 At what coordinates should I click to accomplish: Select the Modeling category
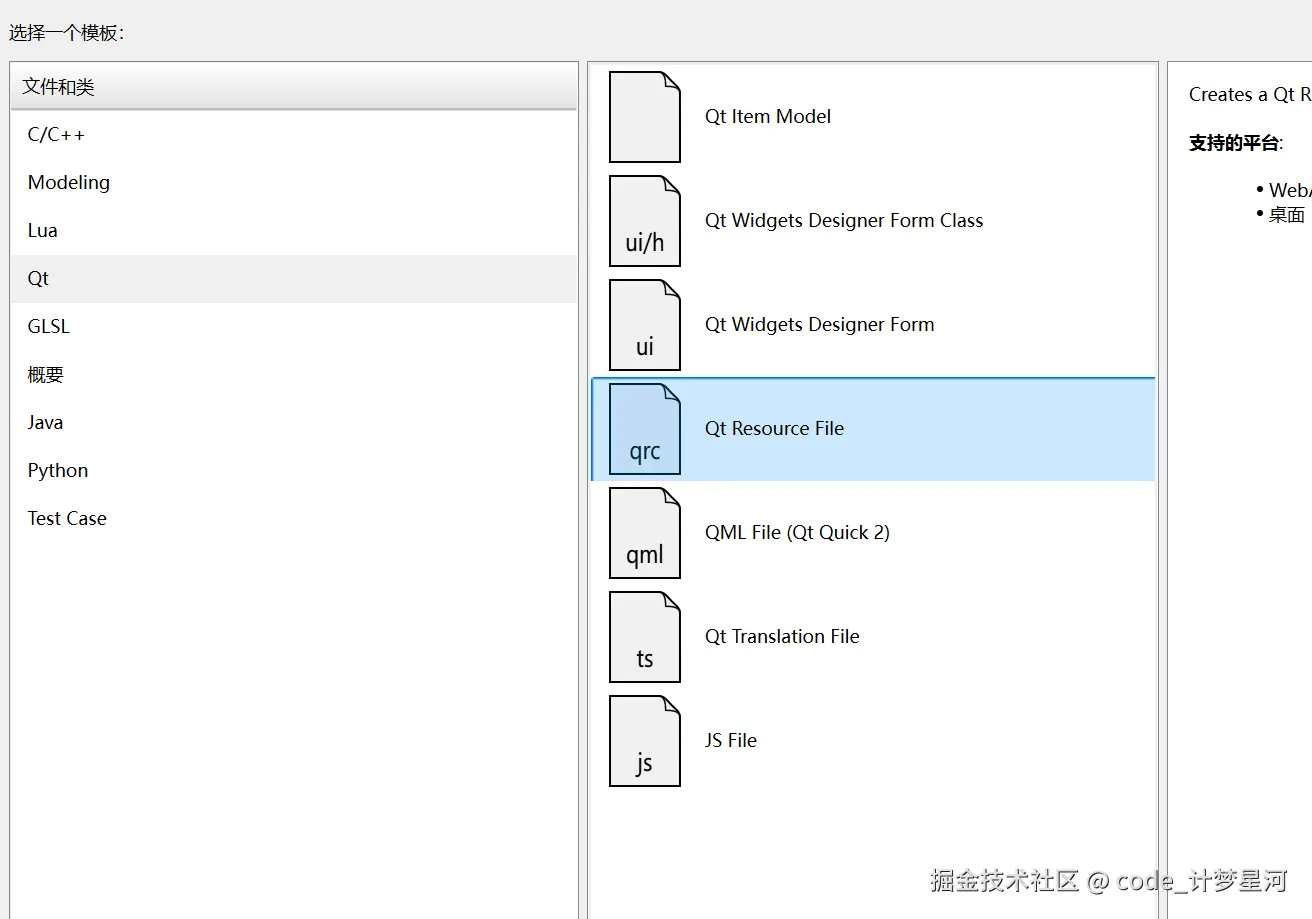click(294, 183)
